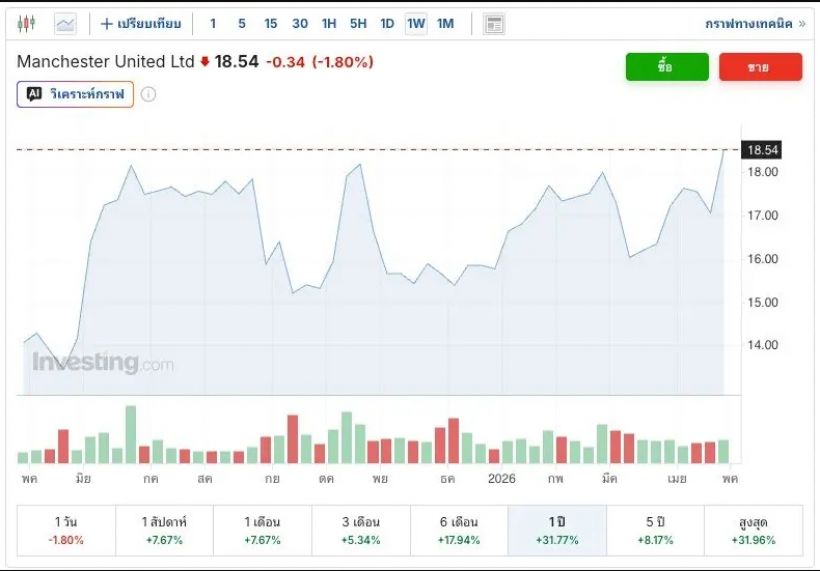Choose the 6 เดือน range tab
820x571 pixels.
click(x=459, y=530)
